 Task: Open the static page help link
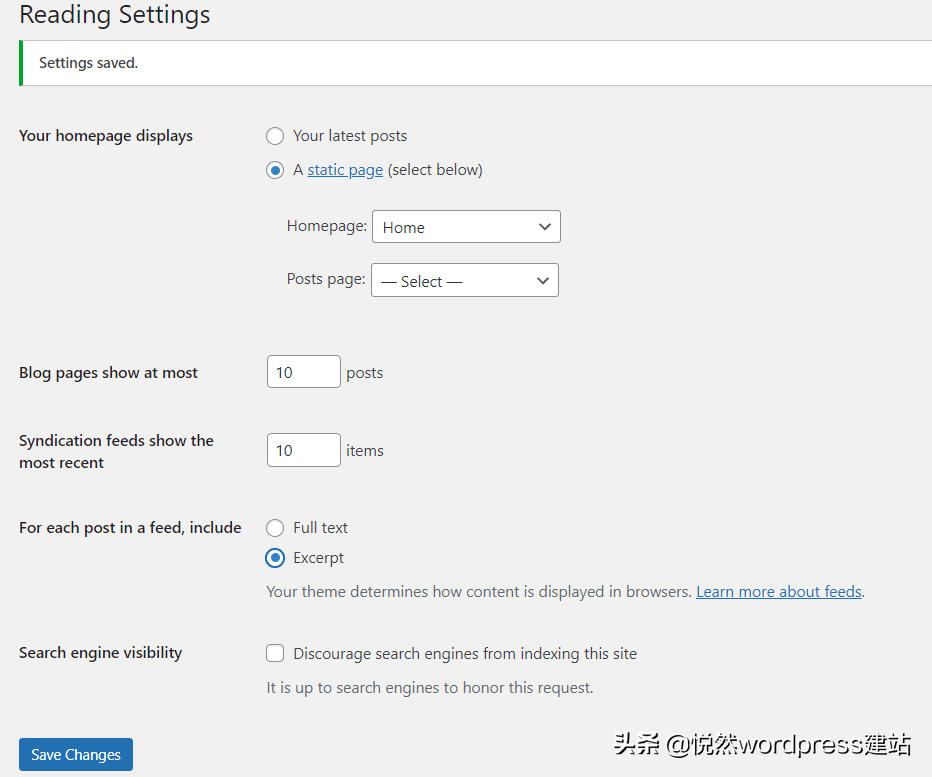pyautogui.click(x=345, y=170)
